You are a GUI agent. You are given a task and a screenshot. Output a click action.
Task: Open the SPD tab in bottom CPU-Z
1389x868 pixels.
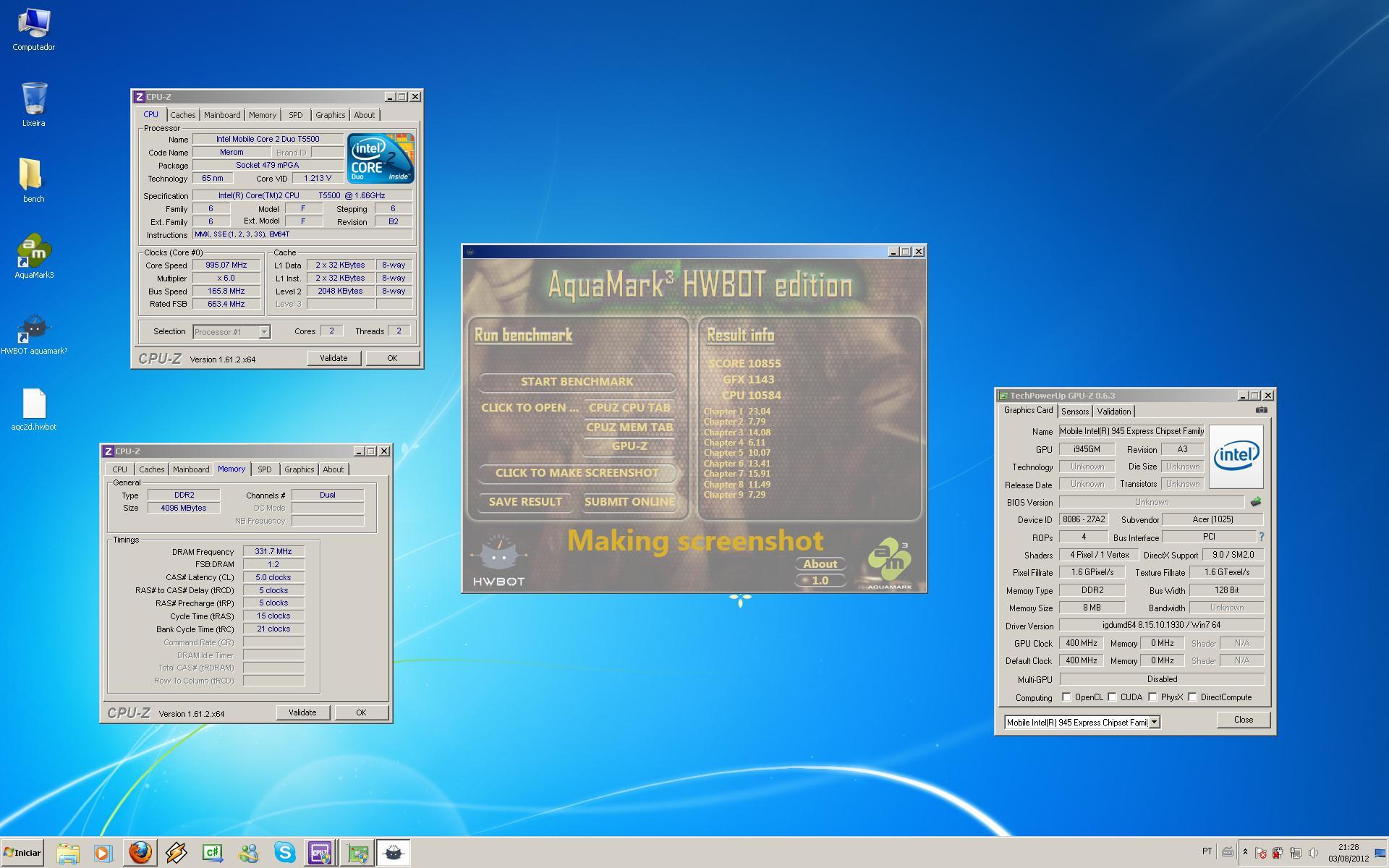[x=265, y=469]
